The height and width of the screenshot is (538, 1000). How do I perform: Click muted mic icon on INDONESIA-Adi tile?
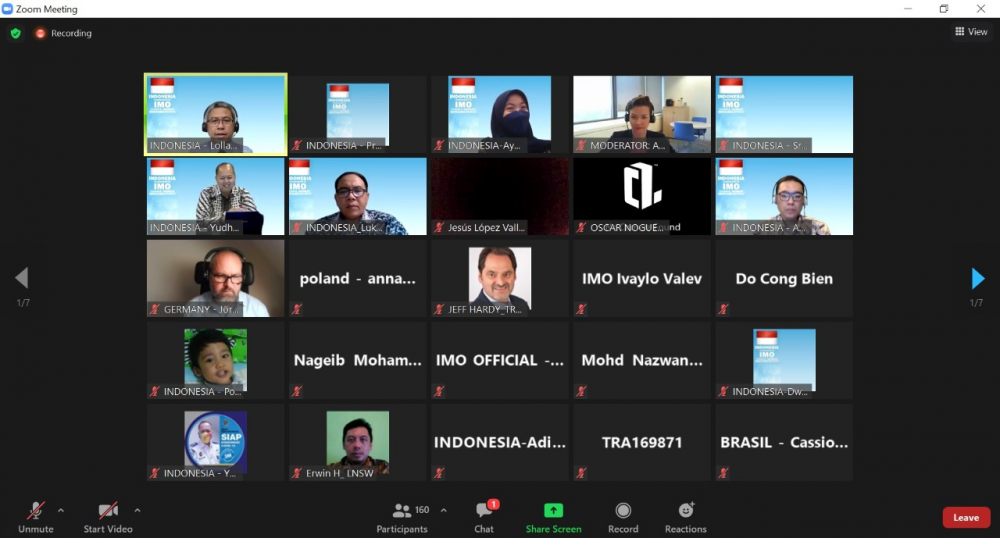coord(439,474)
